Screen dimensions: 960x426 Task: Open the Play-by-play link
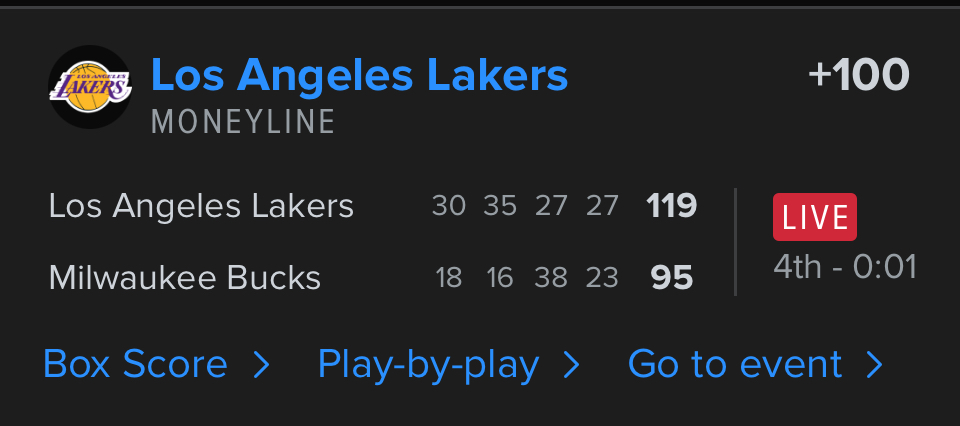point(428,365)
